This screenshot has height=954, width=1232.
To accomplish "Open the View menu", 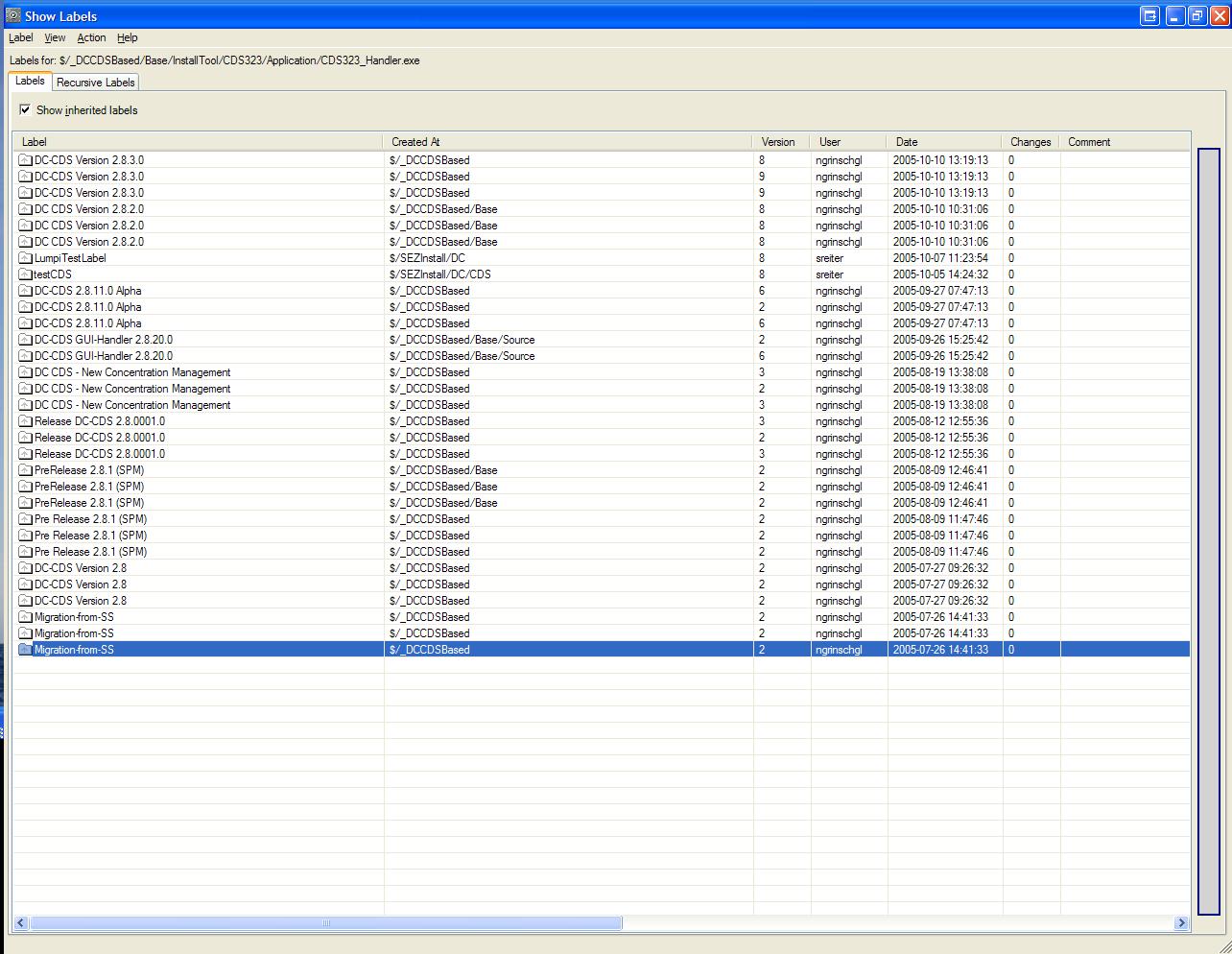I will (x=55, y=37).
